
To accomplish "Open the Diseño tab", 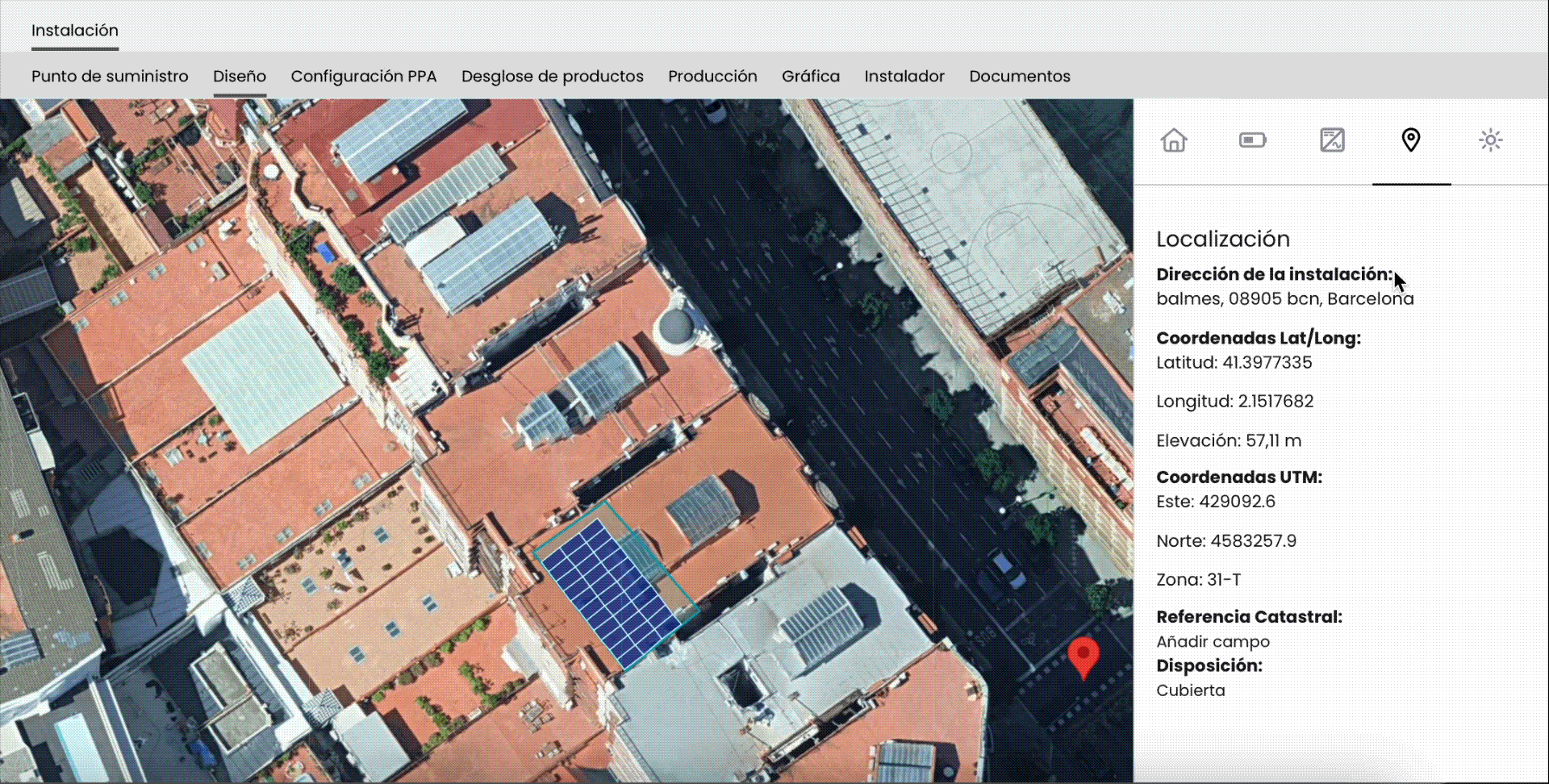I will tap(240, 77).
